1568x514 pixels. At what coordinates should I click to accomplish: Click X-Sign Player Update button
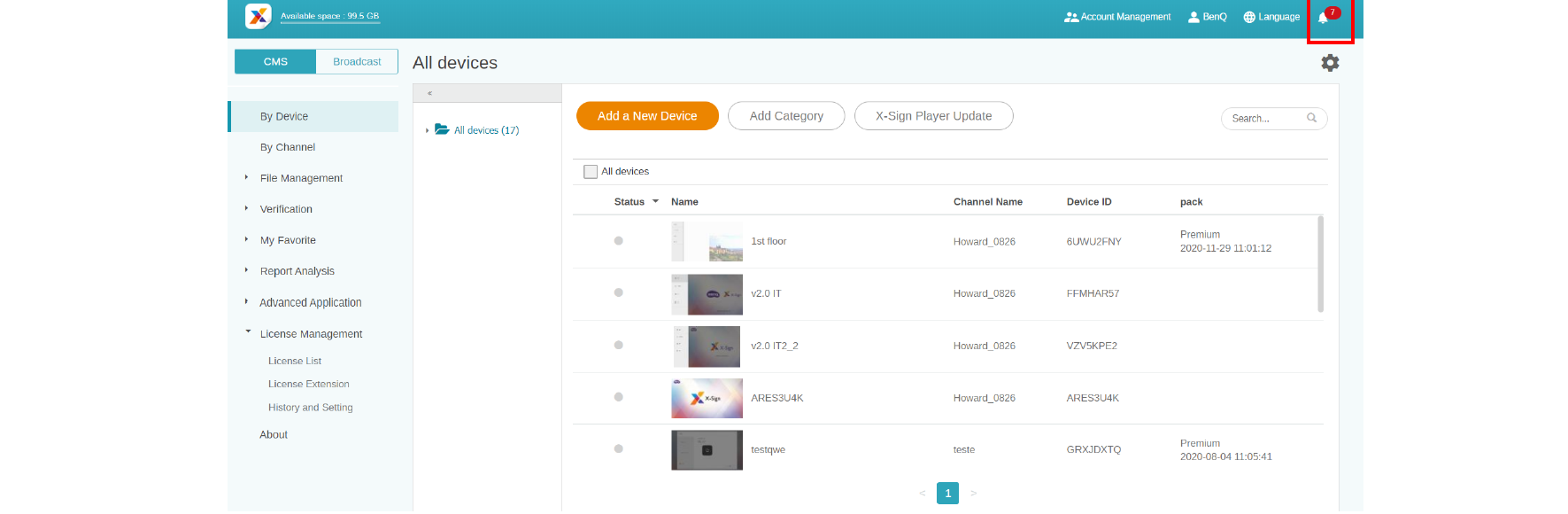[933, 116]
